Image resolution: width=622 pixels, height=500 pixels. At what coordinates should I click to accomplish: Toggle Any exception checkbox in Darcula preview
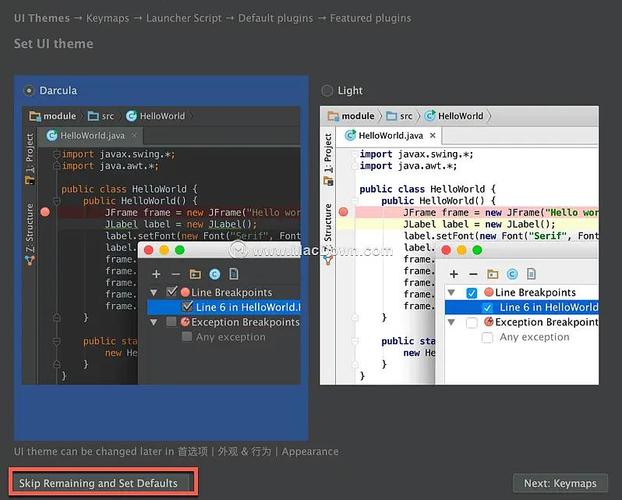point(187,337)
